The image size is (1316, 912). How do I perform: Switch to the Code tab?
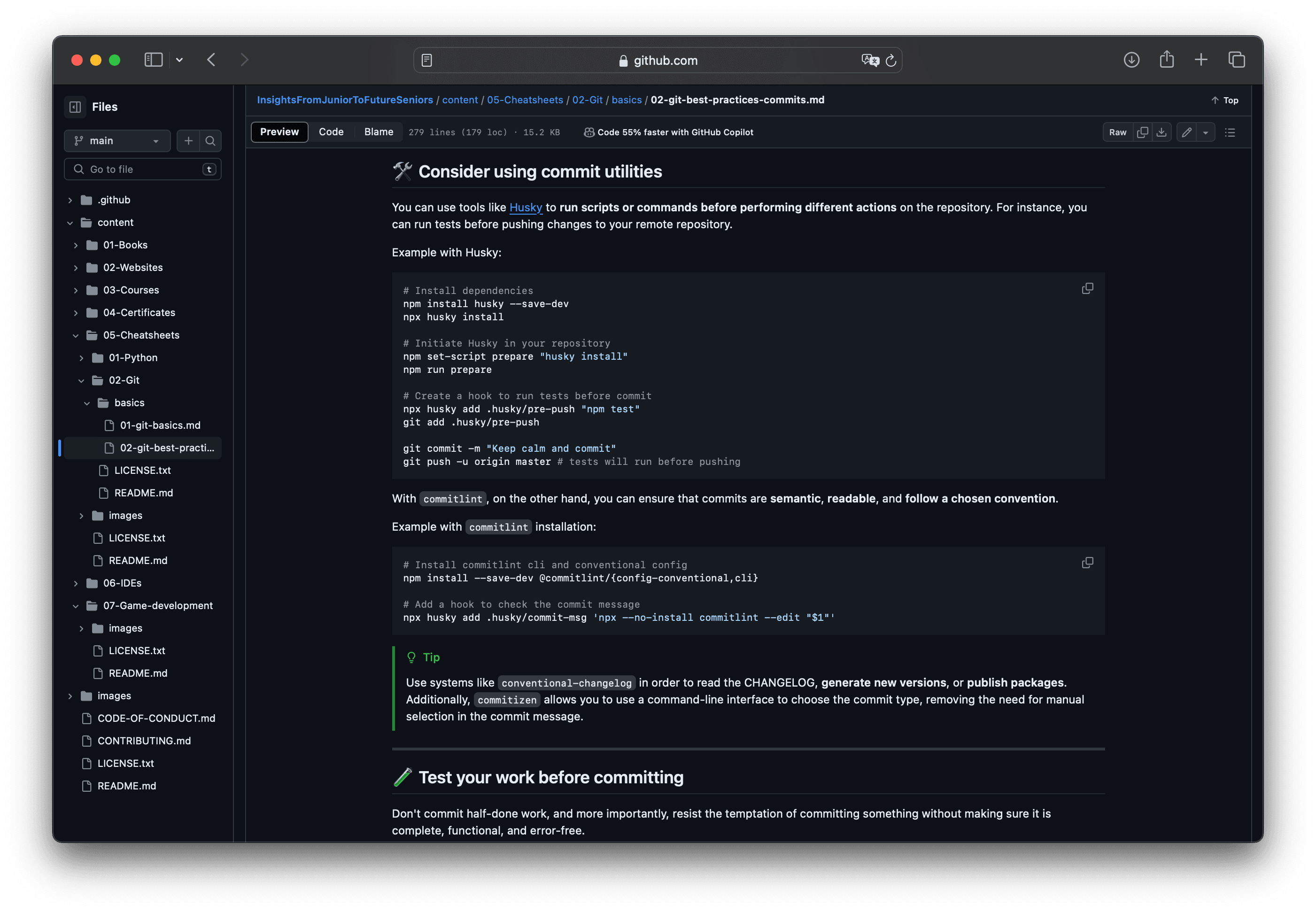point(330,131)
